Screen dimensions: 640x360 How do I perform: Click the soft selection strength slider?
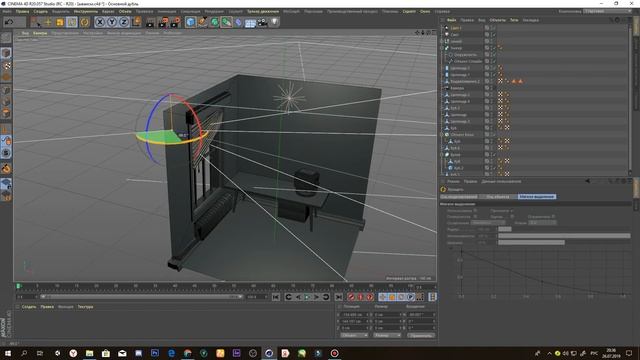564,236
